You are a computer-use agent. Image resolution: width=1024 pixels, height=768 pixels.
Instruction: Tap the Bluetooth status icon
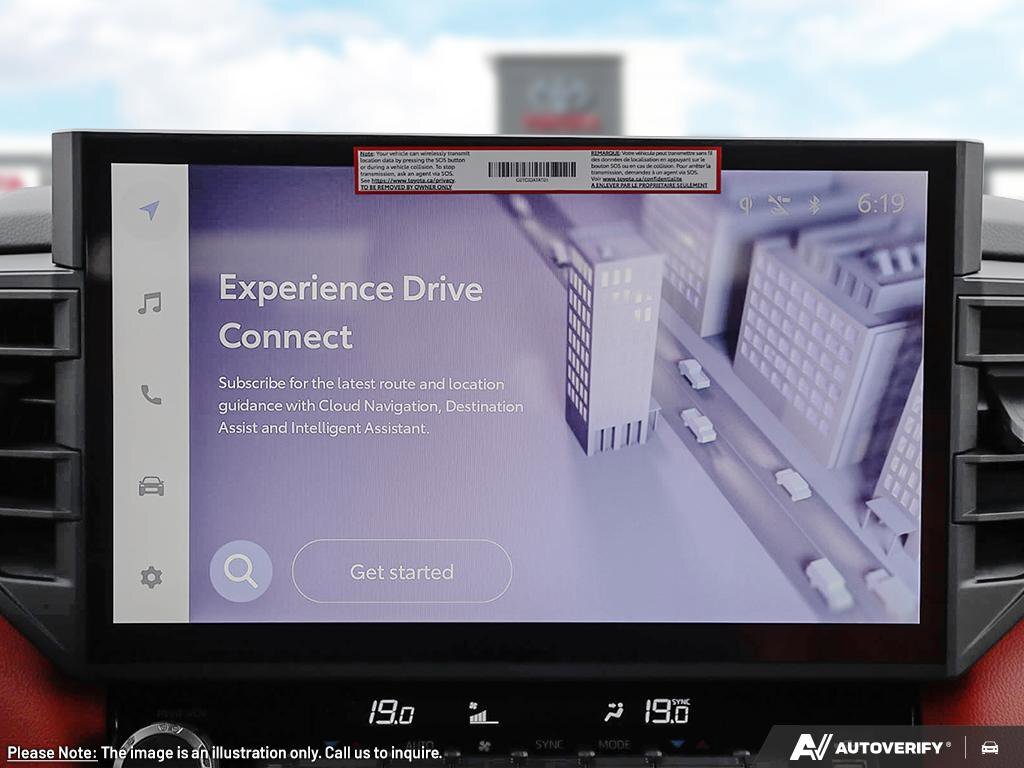(814, 205)
